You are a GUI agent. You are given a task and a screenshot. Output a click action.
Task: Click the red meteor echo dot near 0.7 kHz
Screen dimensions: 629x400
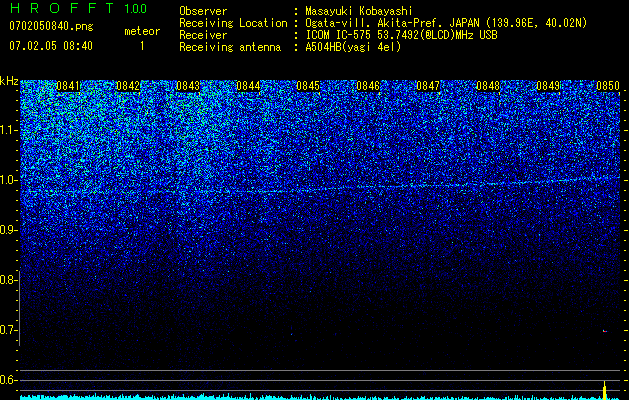click(x=605, y=331)
